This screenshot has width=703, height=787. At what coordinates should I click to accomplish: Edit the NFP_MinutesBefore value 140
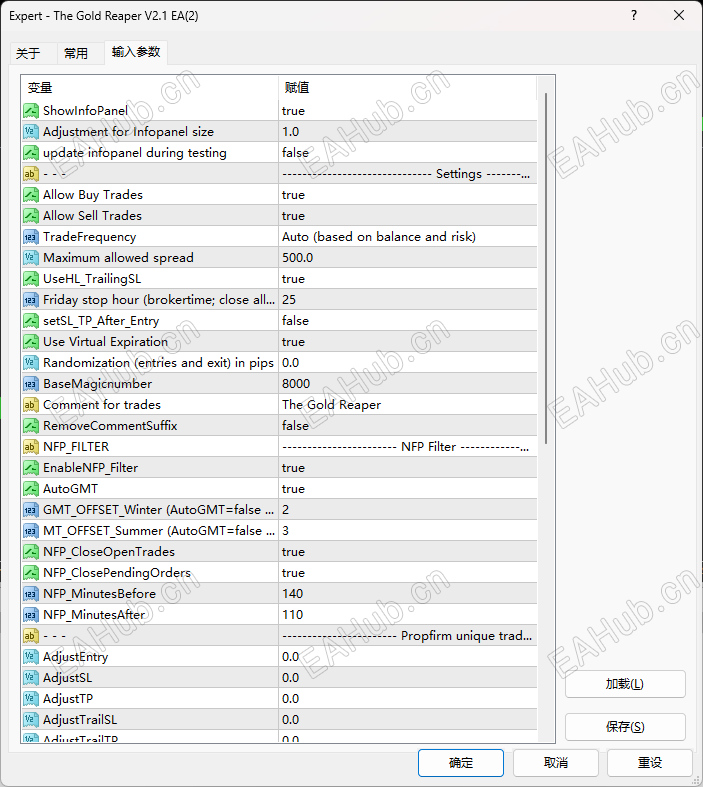click(x=407, y=594)
